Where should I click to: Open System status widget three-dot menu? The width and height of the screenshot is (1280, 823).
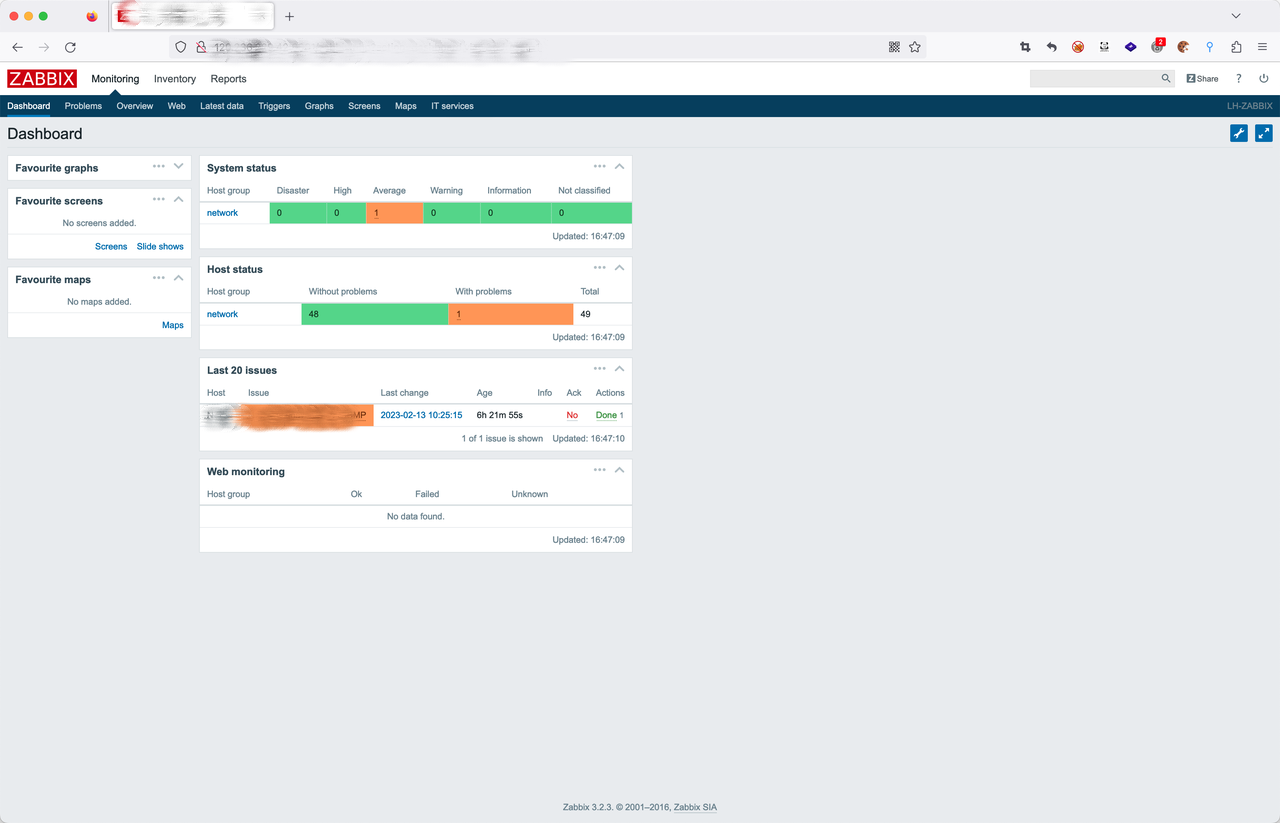pyautogui.click(x=599, y=167)
